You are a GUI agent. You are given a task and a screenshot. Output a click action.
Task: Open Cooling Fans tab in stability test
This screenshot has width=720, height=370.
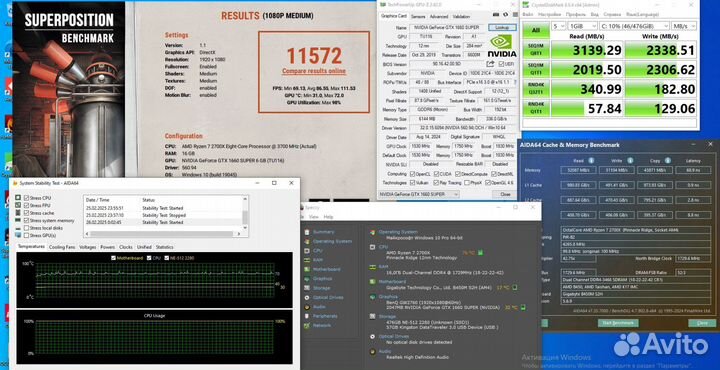(x=62, y=247)
